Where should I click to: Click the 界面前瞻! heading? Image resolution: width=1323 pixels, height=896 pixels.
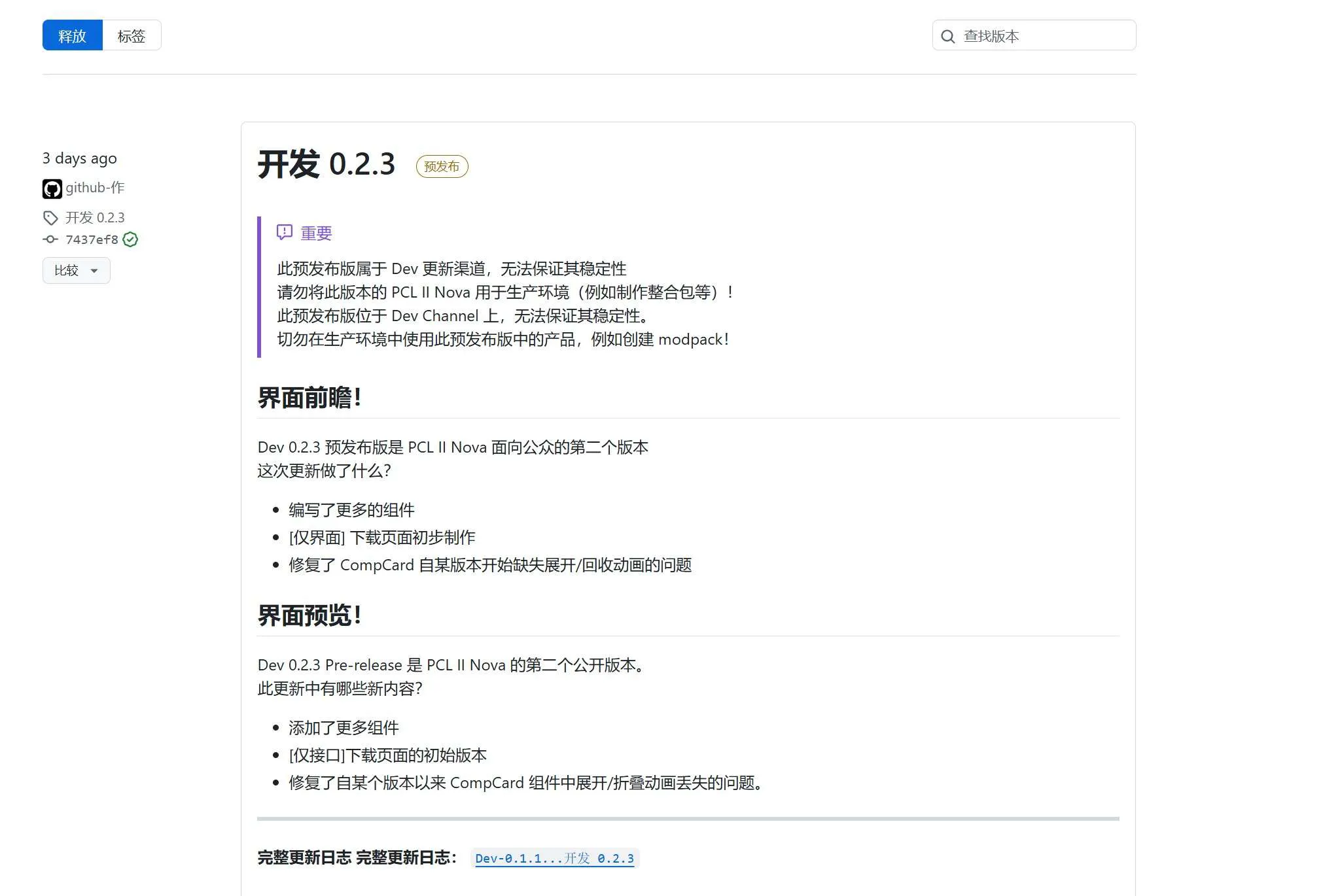309,398
